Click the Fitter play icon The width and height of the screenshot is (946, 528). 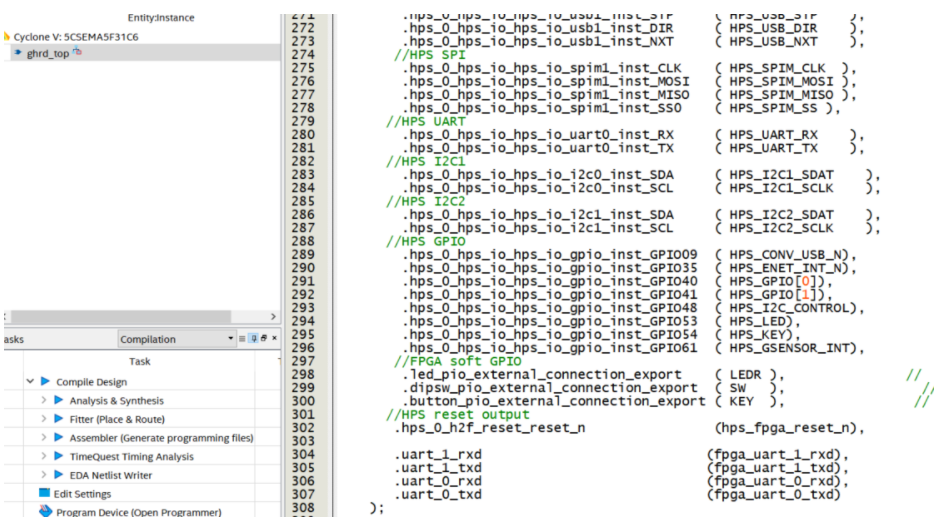pyautogui.click(x=59, y=419)
